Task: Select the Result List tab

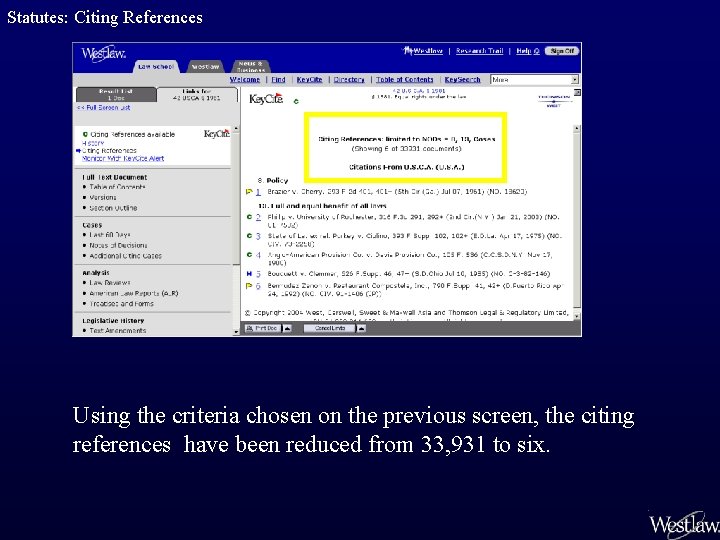Action: tap(116, 95)
